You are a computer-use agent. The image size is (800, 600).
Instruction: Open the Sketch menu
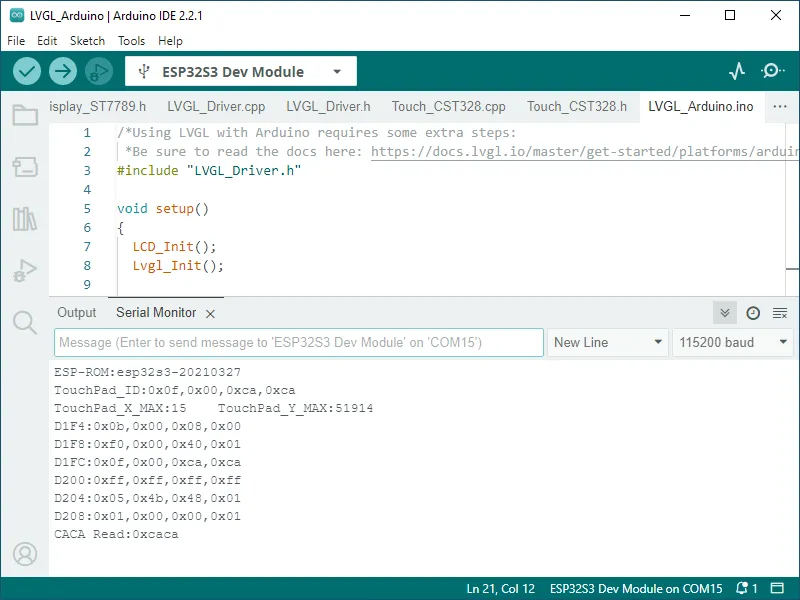click(87, 41)
